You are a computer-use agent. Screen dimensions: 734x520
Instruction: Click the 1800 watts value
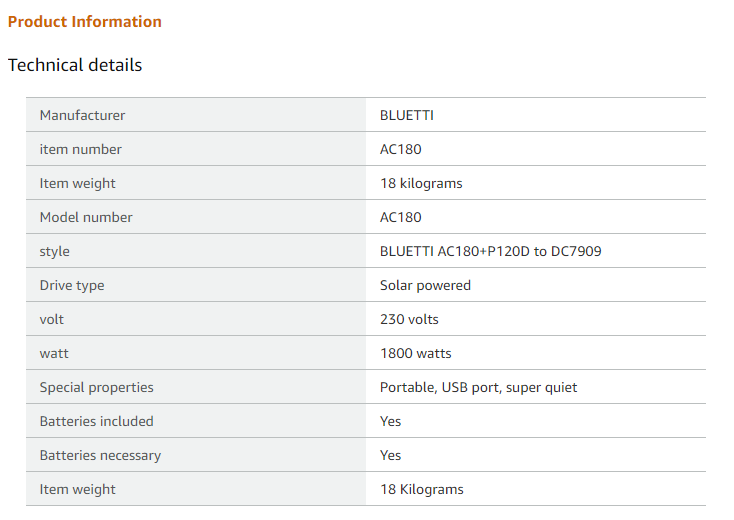pyautogui.click(x=416, y=353)
